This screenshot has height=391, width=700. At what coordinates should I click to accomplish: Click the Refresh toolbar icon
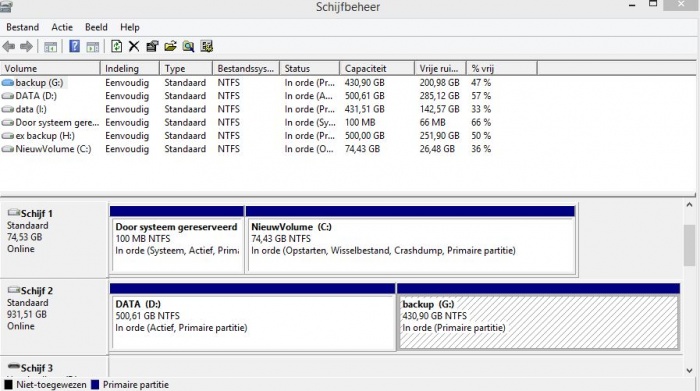(117, 46)
